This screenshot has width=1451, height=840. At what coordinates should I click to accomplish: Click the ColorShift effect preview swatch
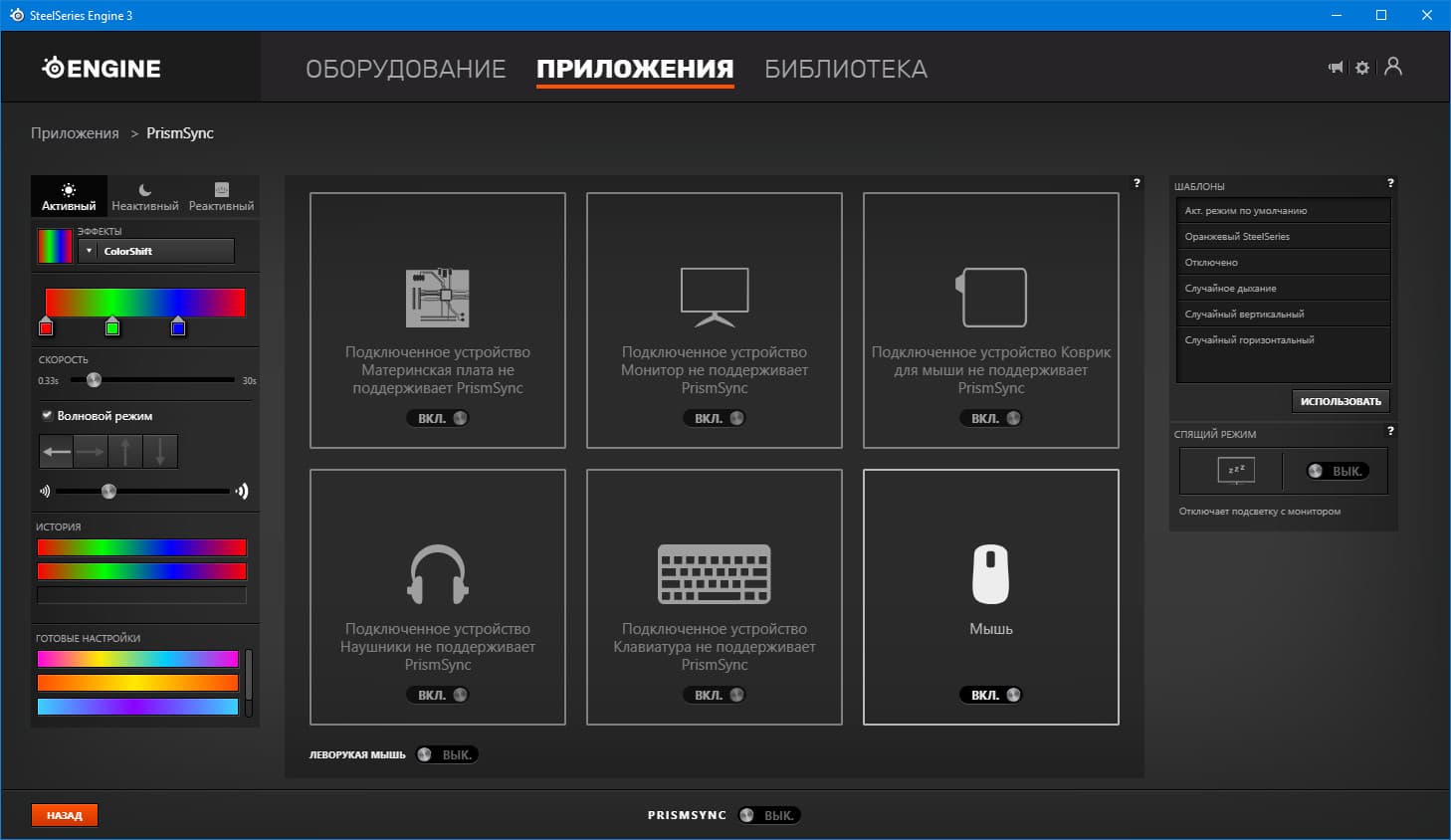(55, 246)
